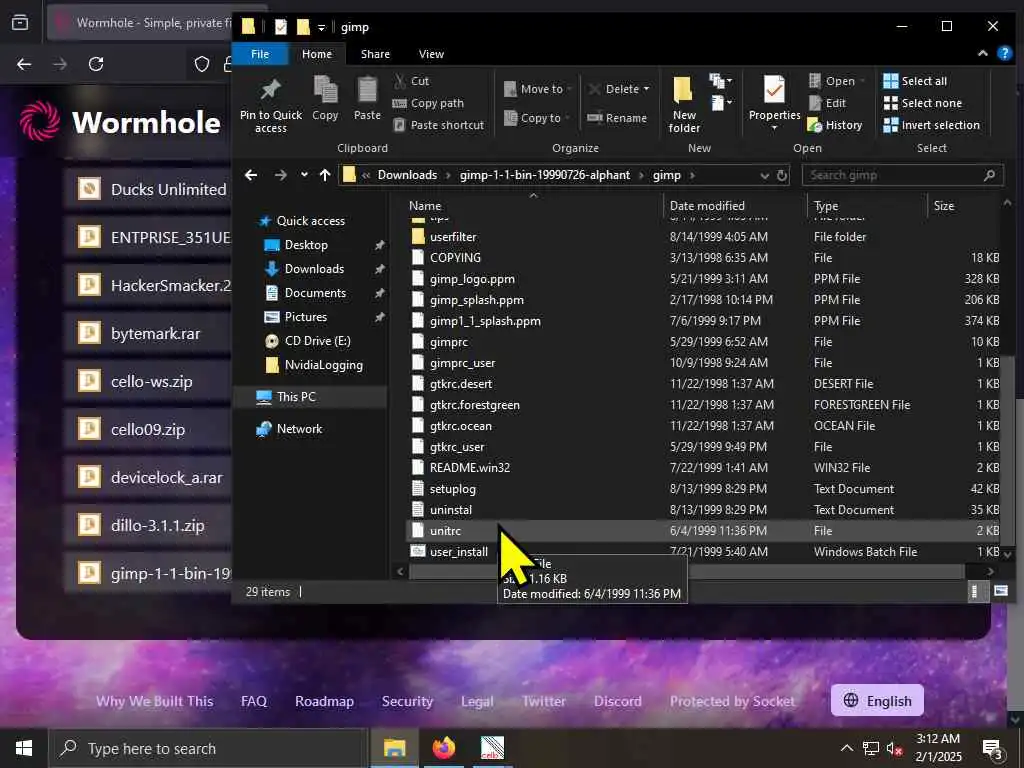Image resolution: width=1024 pixels, height=768 pixels.
Task: Click Firefox icon on taskbar
Action: (443, 748)
